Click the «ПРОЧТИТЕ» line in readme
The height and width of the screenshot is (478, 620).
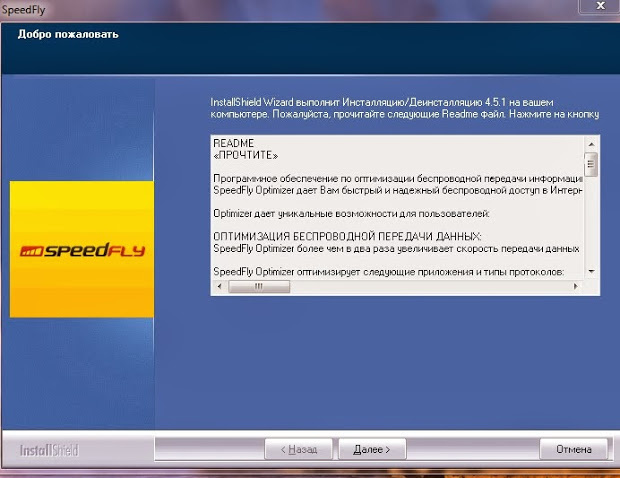point(246,155)
